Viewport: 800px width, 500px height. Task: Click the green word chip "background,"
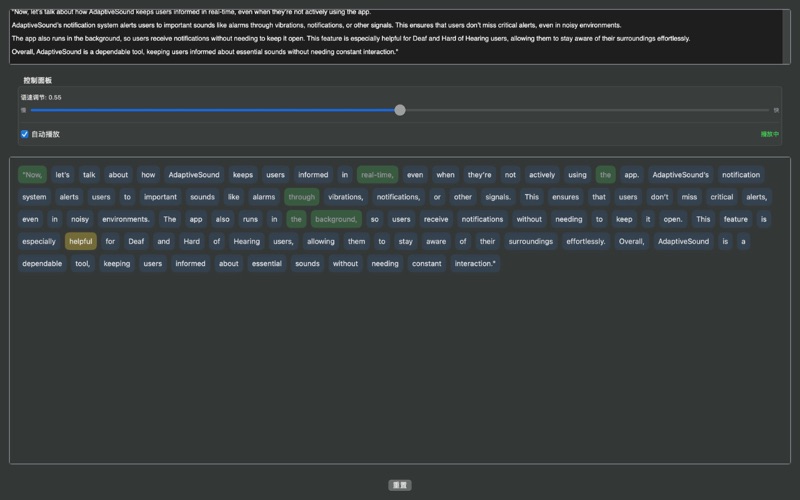click(336, 219)
